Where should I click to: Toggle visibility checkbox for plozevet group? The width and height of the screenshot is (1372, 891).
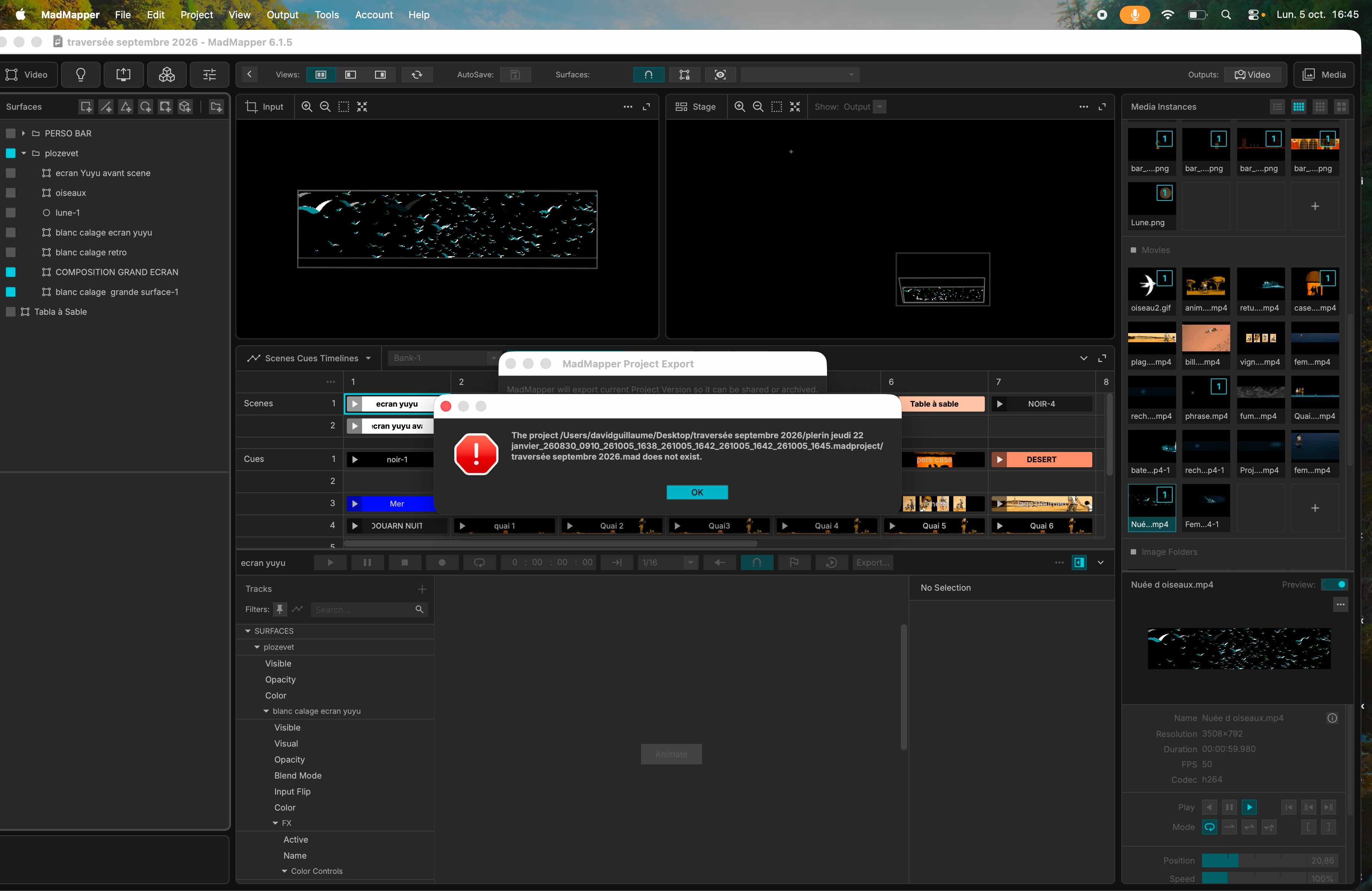pyautogui.click(x=10, y=153)
